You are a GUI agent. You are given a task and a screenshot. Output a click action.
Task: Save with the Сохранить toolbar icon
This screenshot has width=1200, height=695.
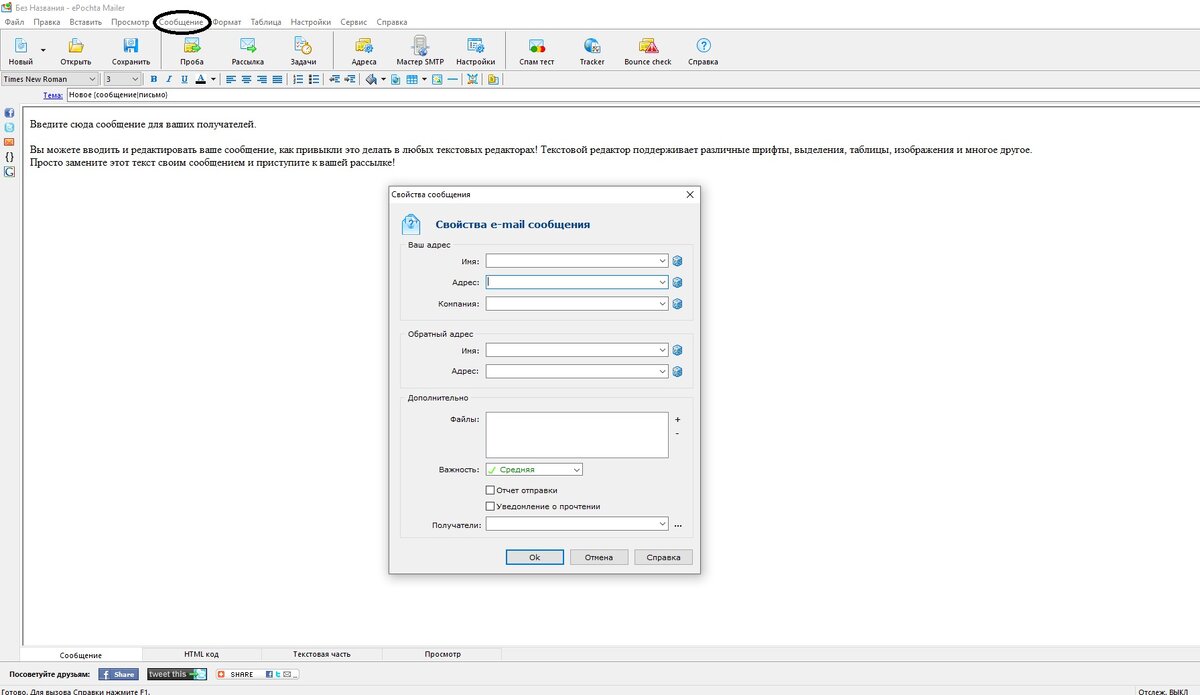pos(131,46)
